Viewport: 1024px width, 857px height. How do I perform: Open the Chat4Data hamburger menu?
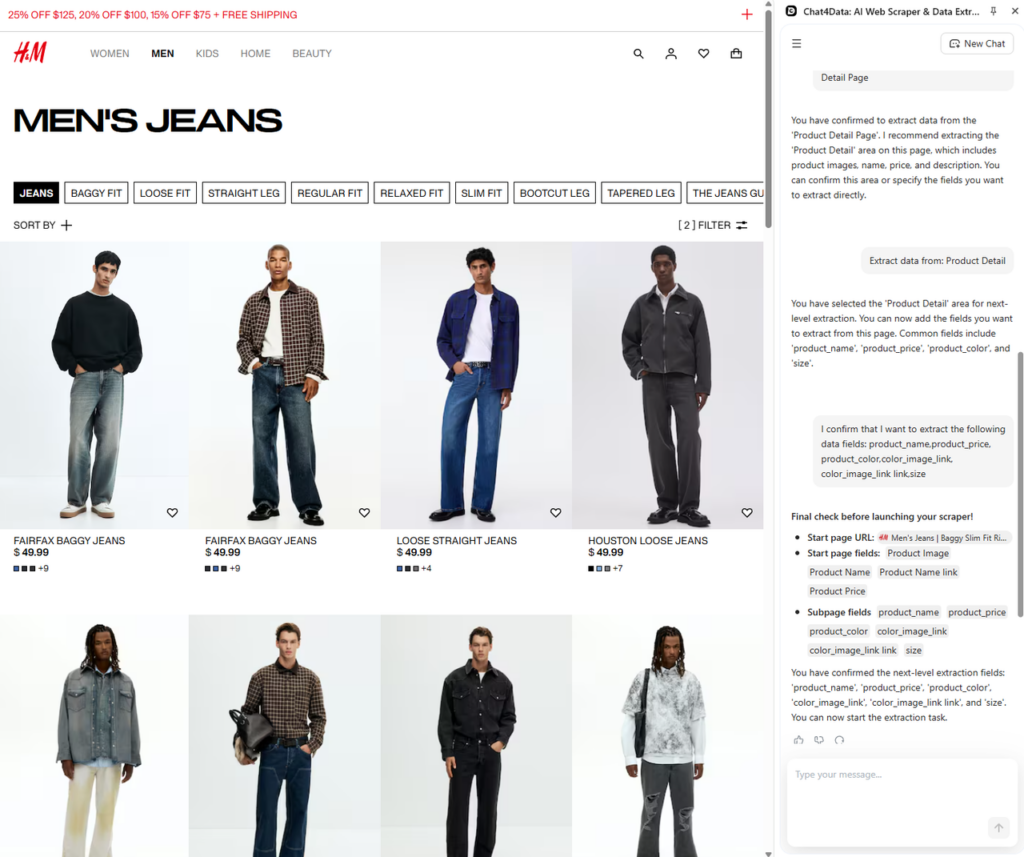click(797, 44)
